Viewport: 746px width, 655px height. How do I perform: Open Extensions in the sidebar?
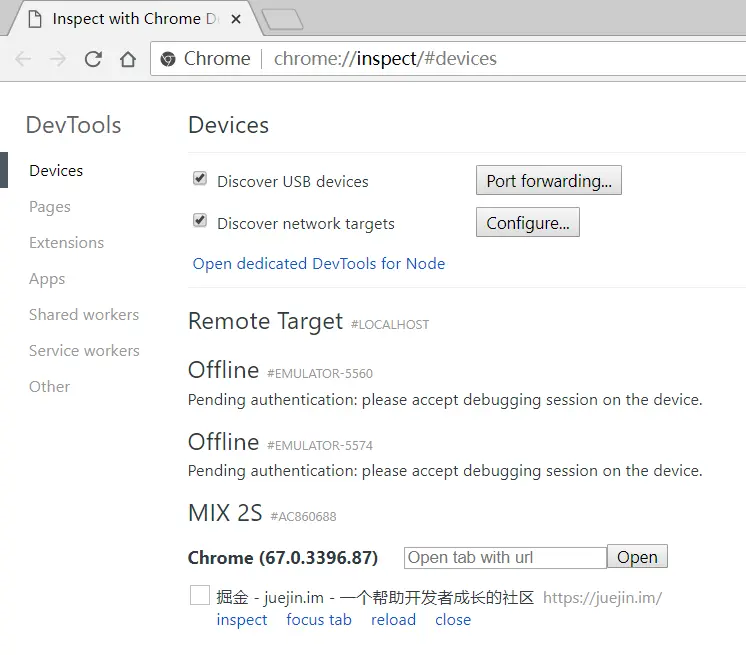(66, 243)
